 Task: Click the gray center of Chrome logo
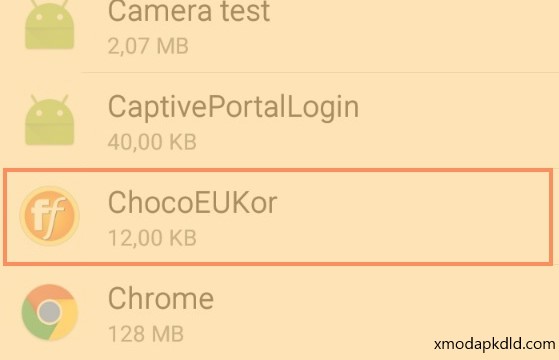coord(50,312)
